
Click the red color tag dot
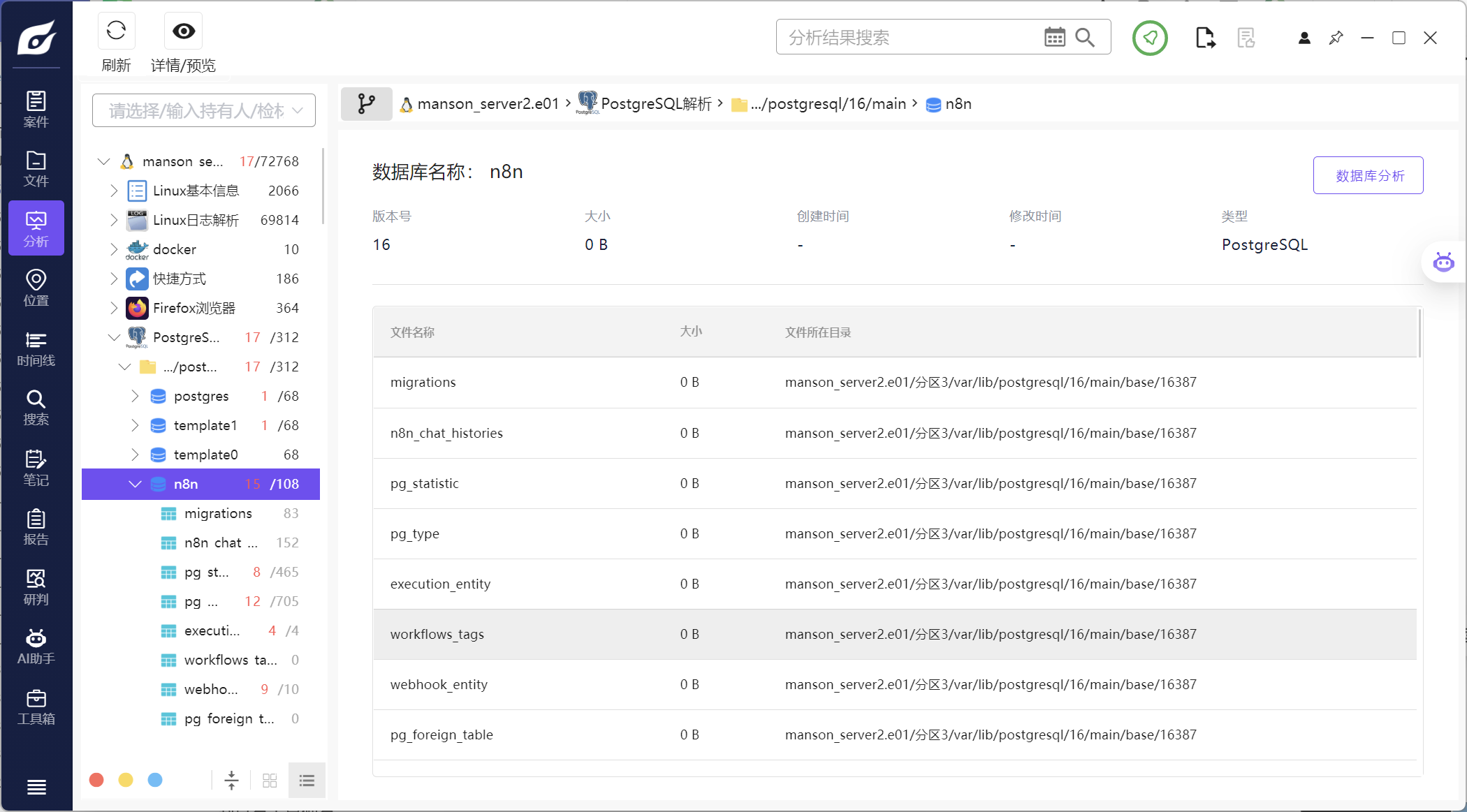click(x=97, y=780)
